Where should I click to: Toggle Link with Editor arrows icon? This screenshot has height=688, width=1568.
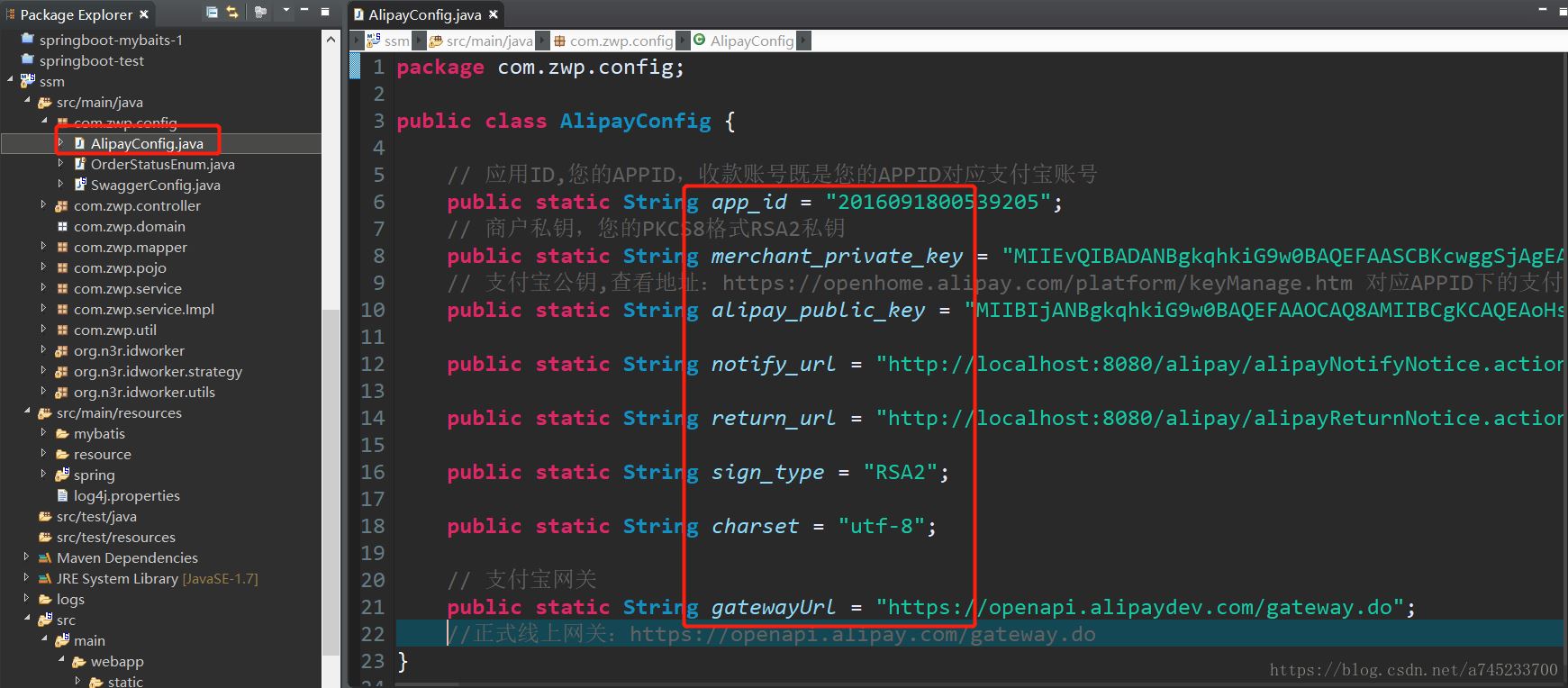coord(232,12)
